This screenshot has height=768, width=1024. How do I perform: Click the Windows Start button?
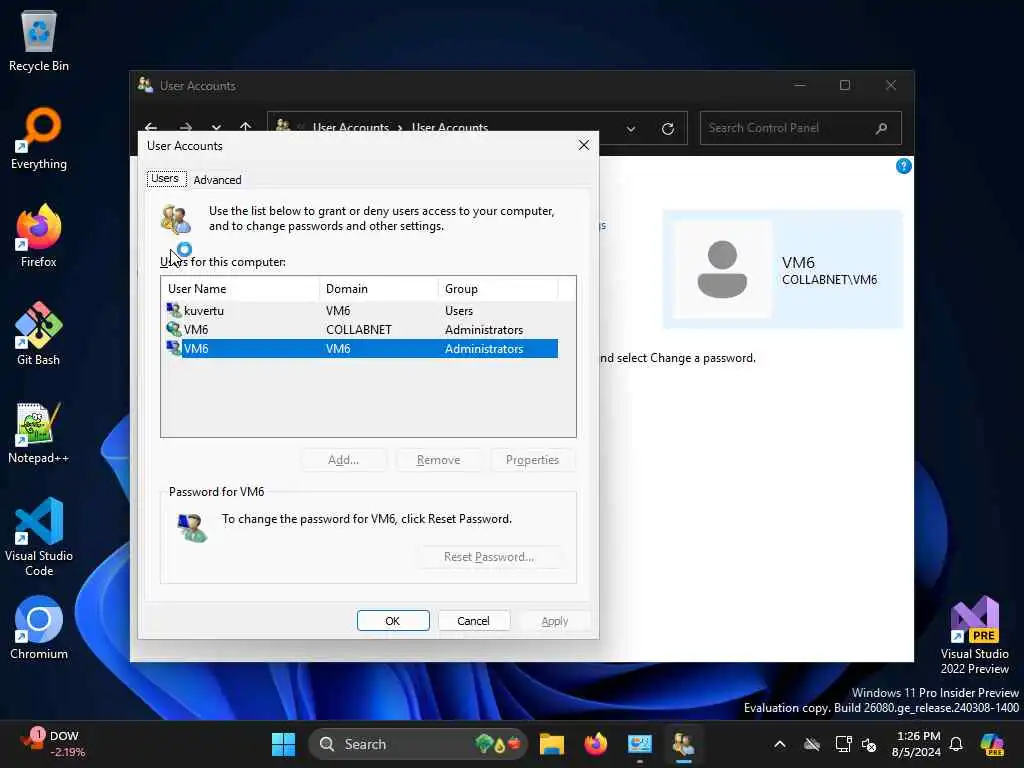point(283,744)
